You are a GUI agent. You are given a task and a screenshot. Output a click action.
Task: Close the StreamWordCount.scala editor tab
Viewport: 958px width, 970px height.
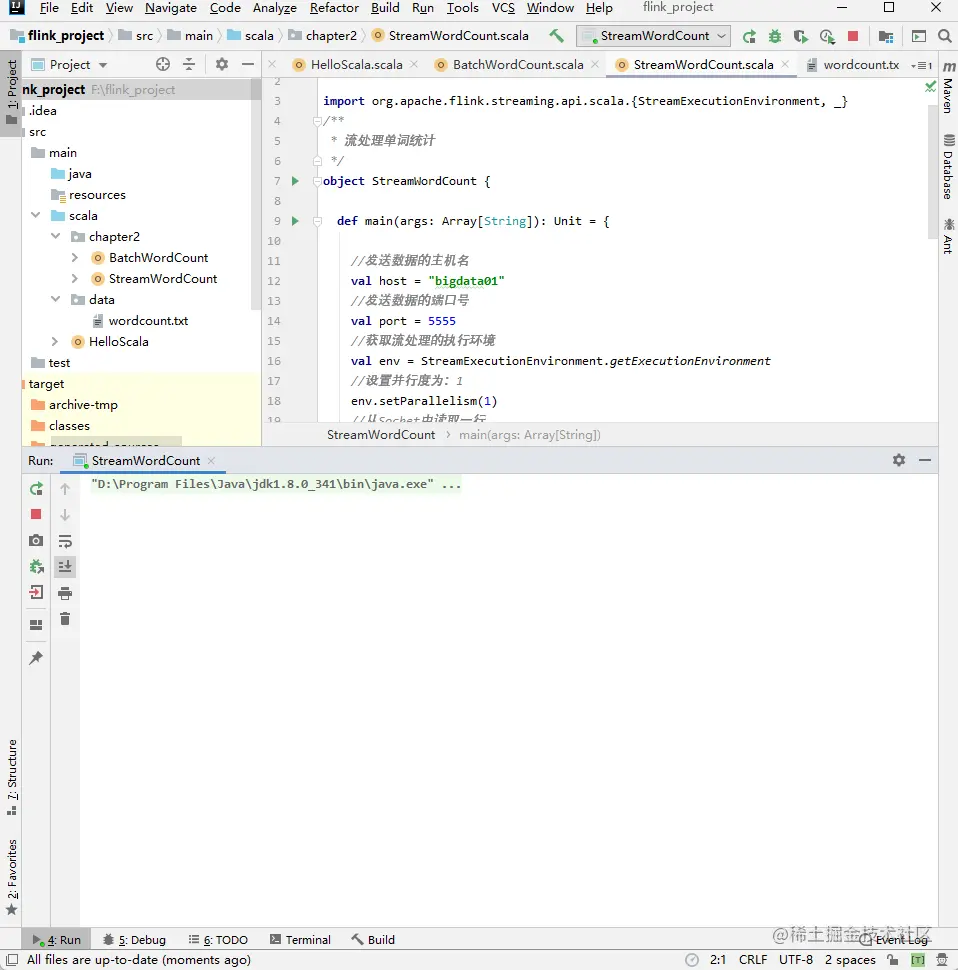click(x=785, y=64)
